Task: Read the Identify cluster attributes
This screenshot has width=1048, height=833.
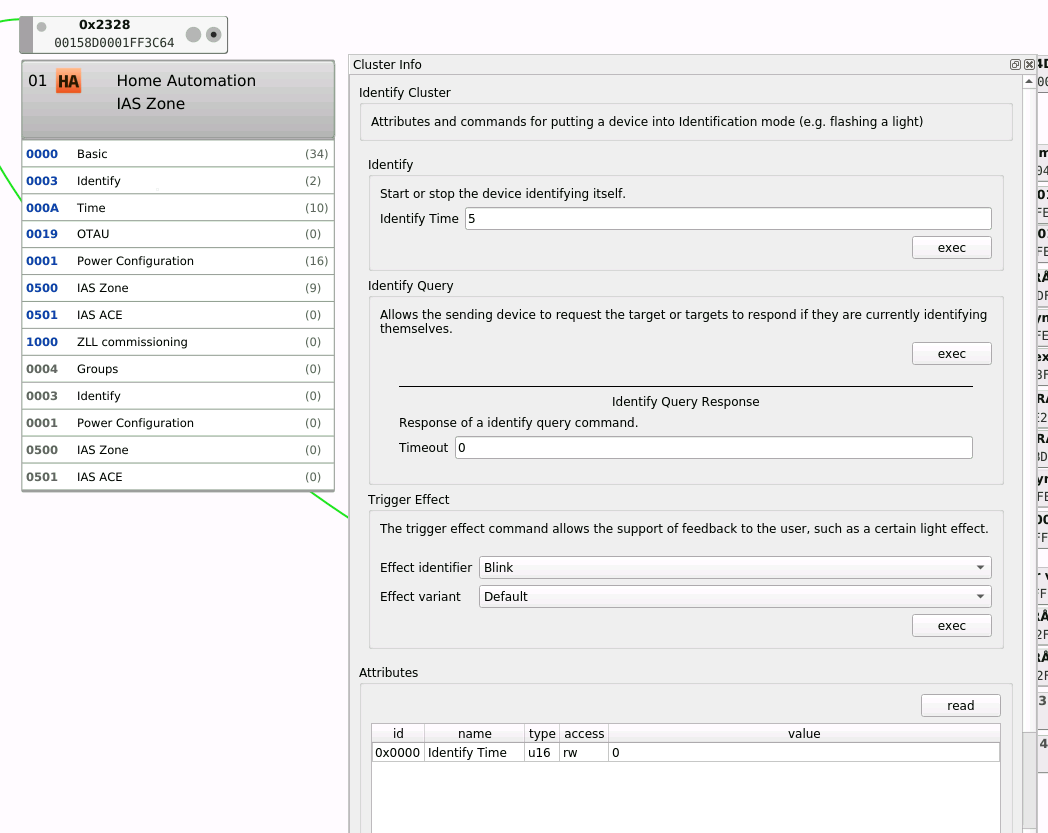Action: pyautogui.click(x=960, y=705)
